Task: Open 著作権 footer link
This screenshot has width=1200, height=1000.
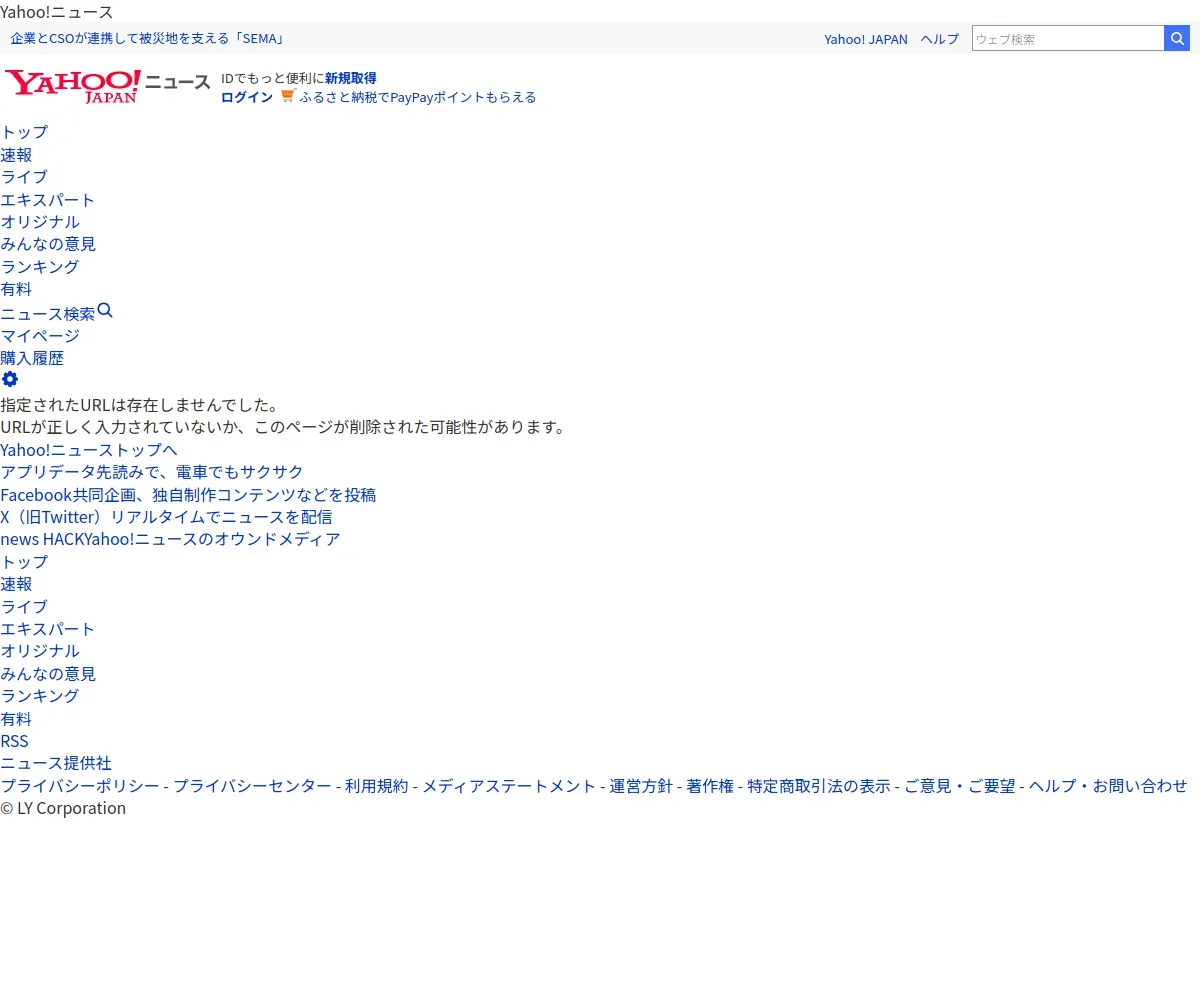Action: click(x=710, y=786)
